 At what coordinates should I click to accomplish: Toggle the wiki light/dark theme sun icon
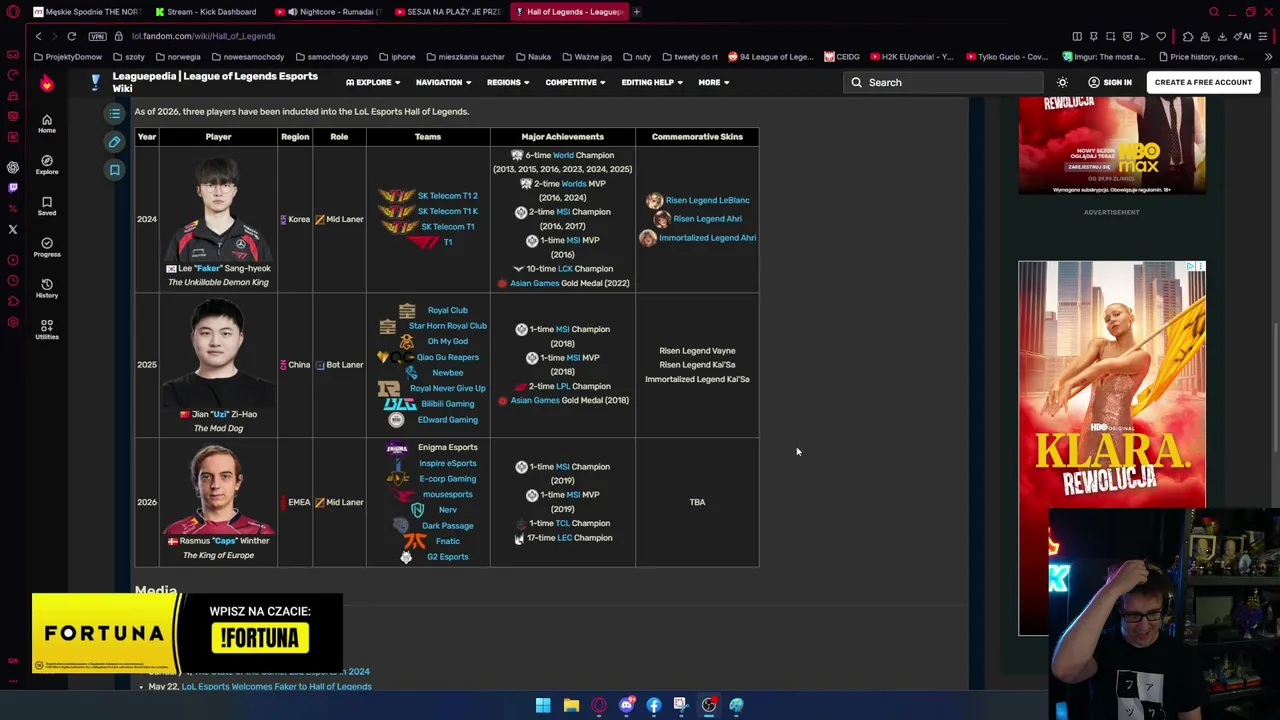point(1062,83)
